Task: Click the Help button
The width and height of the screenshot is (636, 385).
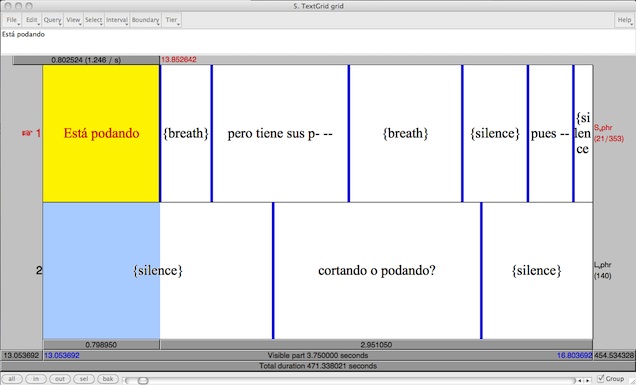Action: point(624,20)
